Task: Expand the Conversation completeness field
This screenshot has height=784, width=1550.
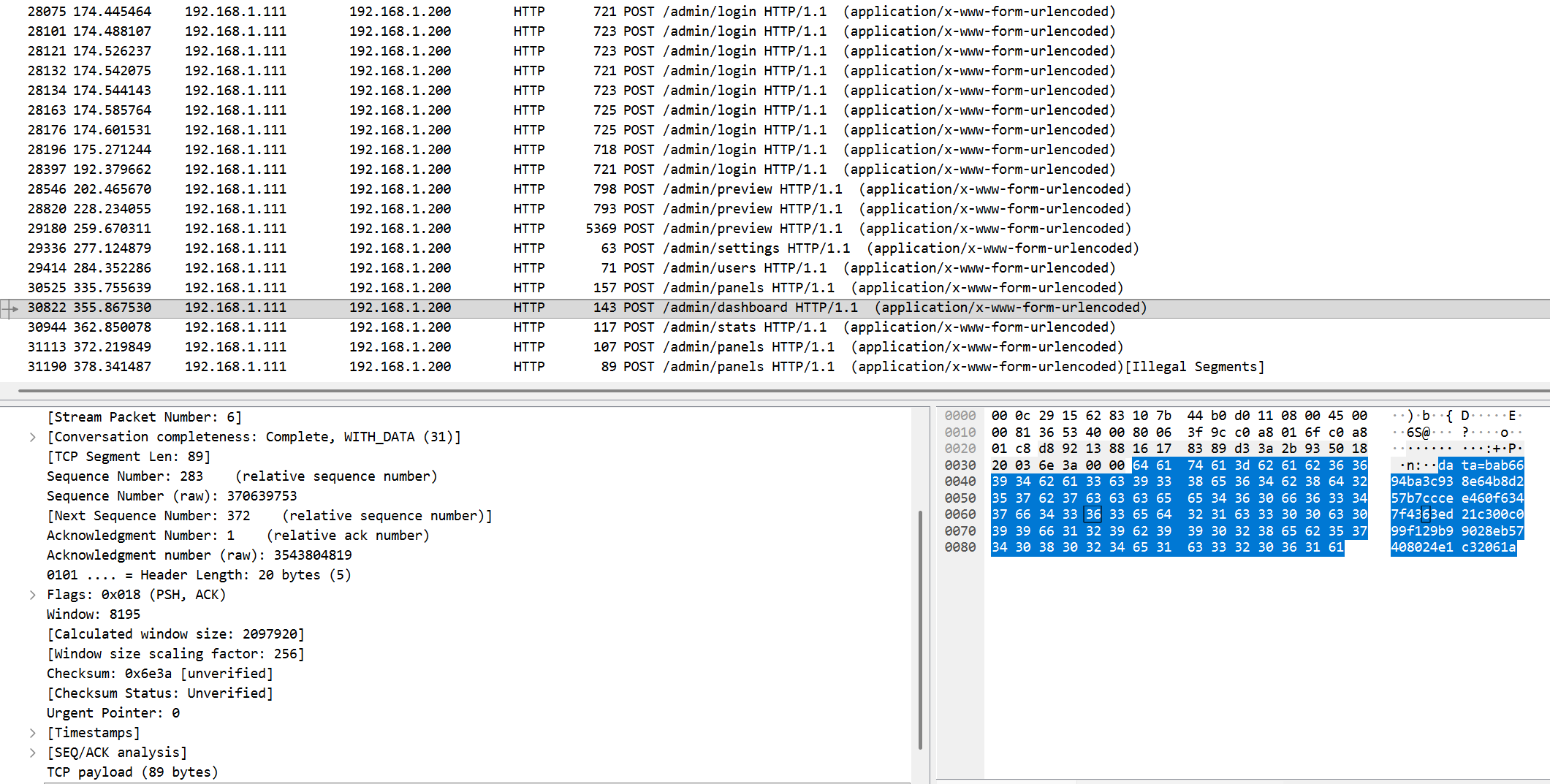Action: (33, 437)
